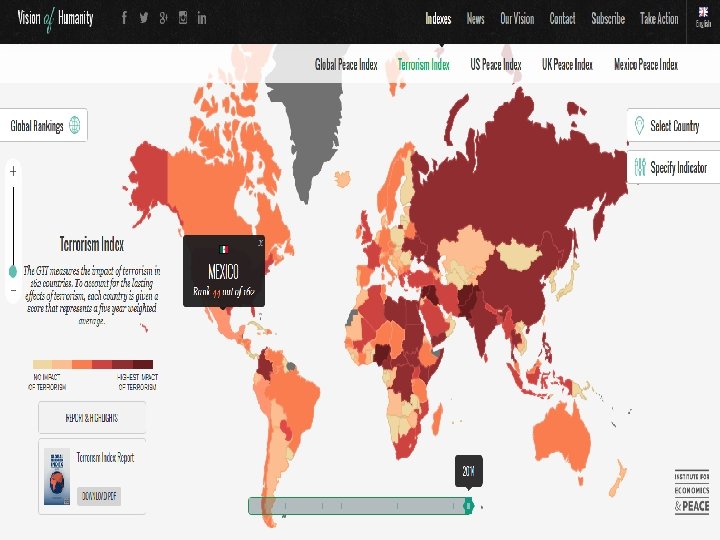Click the MEXICO title in the popup
Viewport: 720px width, 540px height.
click(x=224, y=271)
